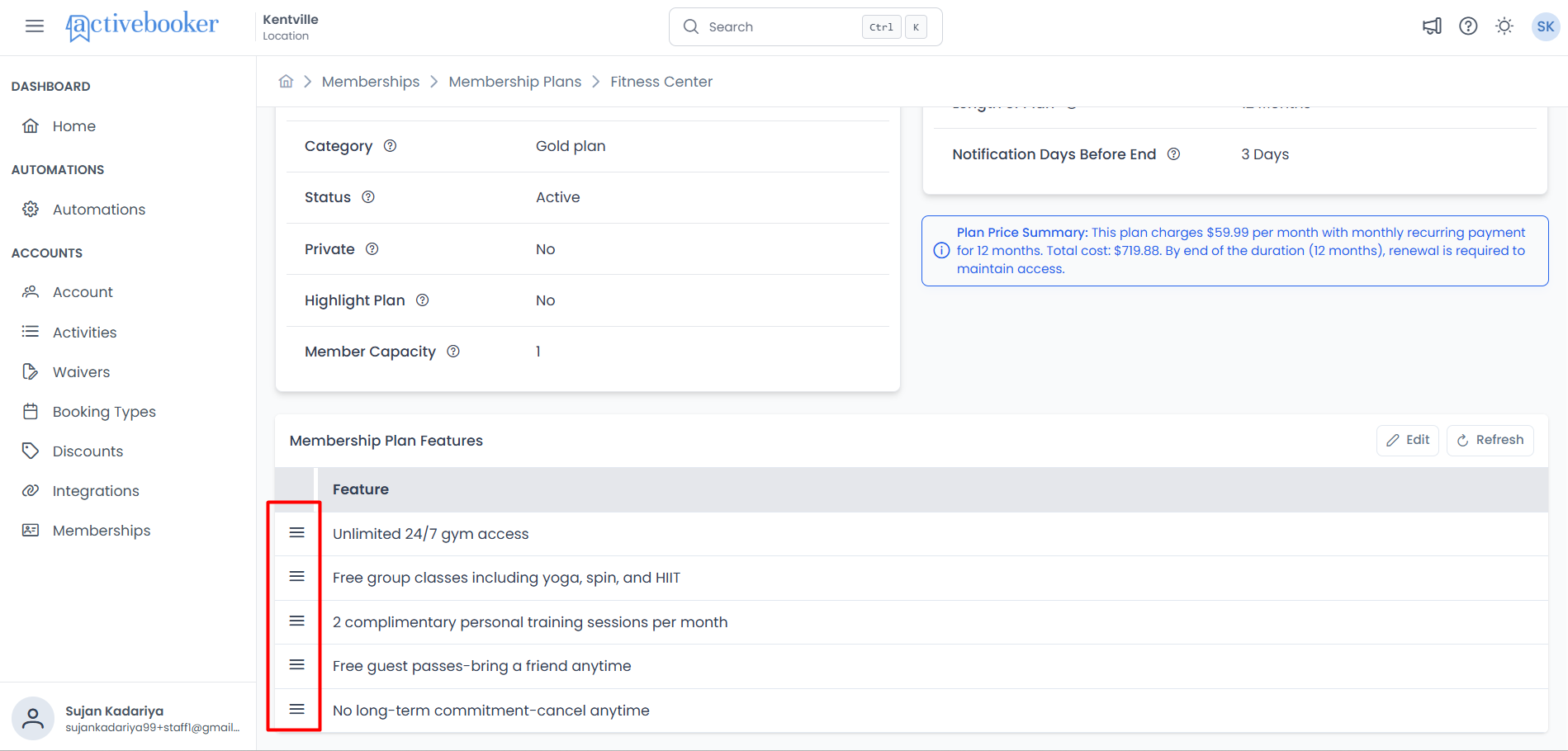Click the Plan Price Summary info icon

click(941, 251)
